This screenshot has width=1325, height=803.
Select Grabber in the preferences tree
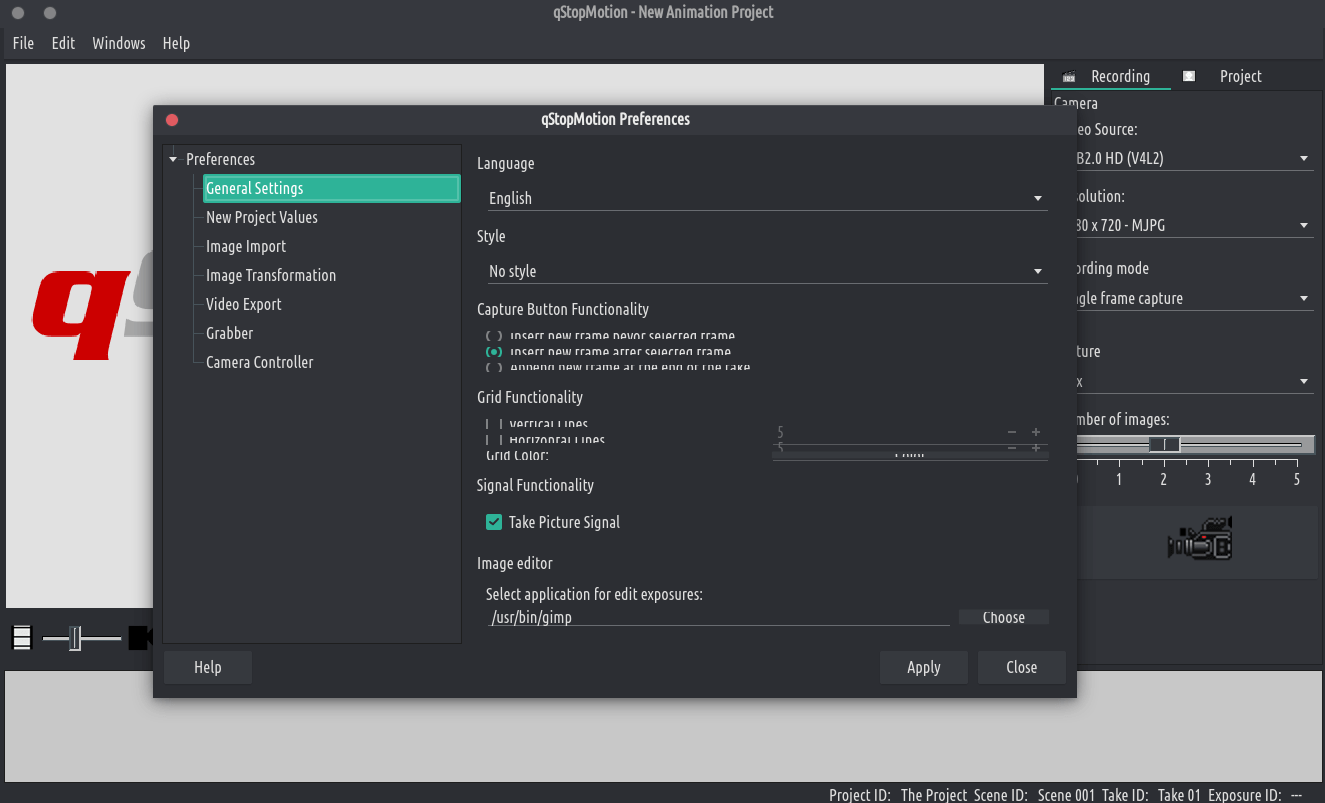click(x=230, y=333)
